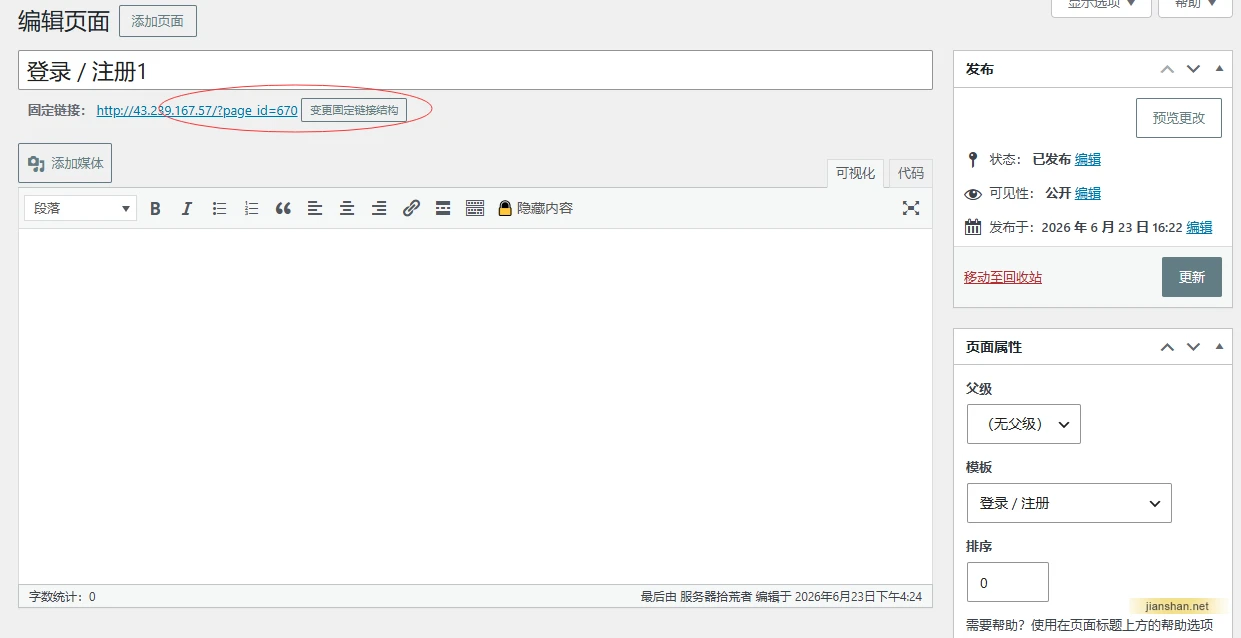Collapse the 发布 panel

1219,69
